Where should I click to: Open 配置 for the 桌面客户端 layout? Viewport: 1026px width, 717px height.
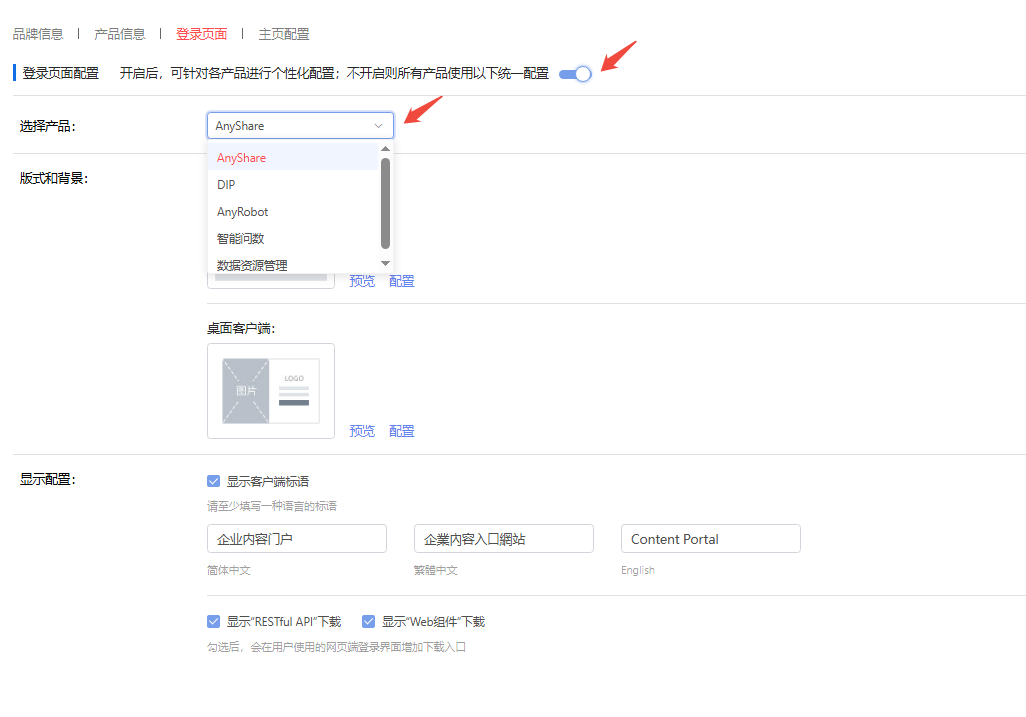(402, 431)
